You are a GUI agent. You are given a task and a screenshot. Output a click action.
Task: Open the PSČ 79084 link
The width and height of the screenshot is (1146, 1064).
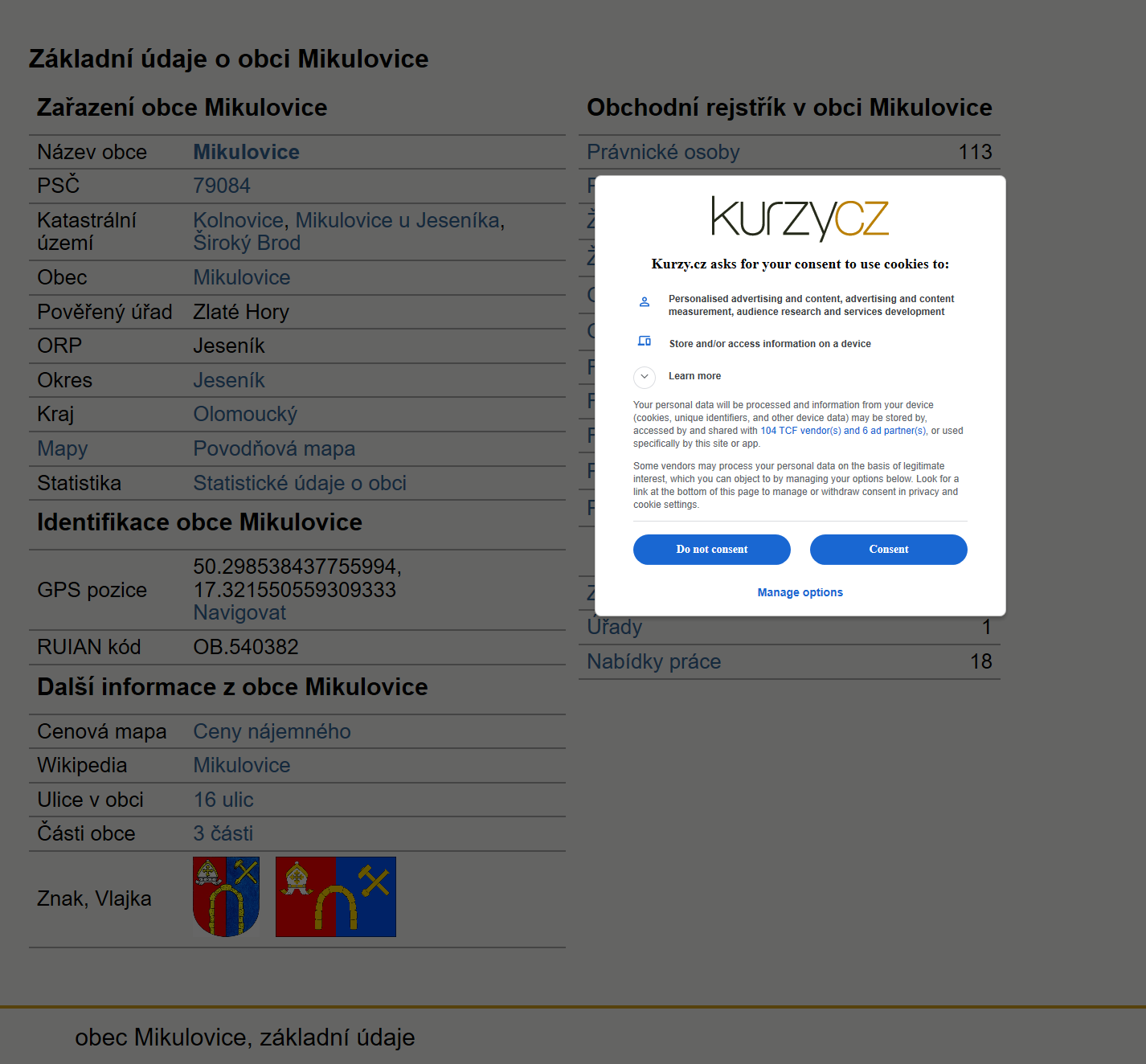tap(222, 186)
